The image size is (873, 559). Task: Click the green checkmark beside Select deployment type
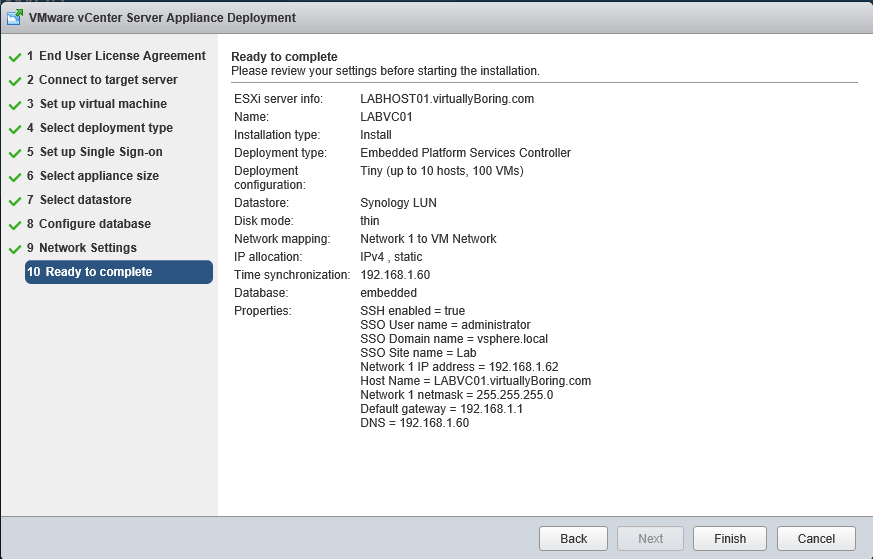pos(15,129)
